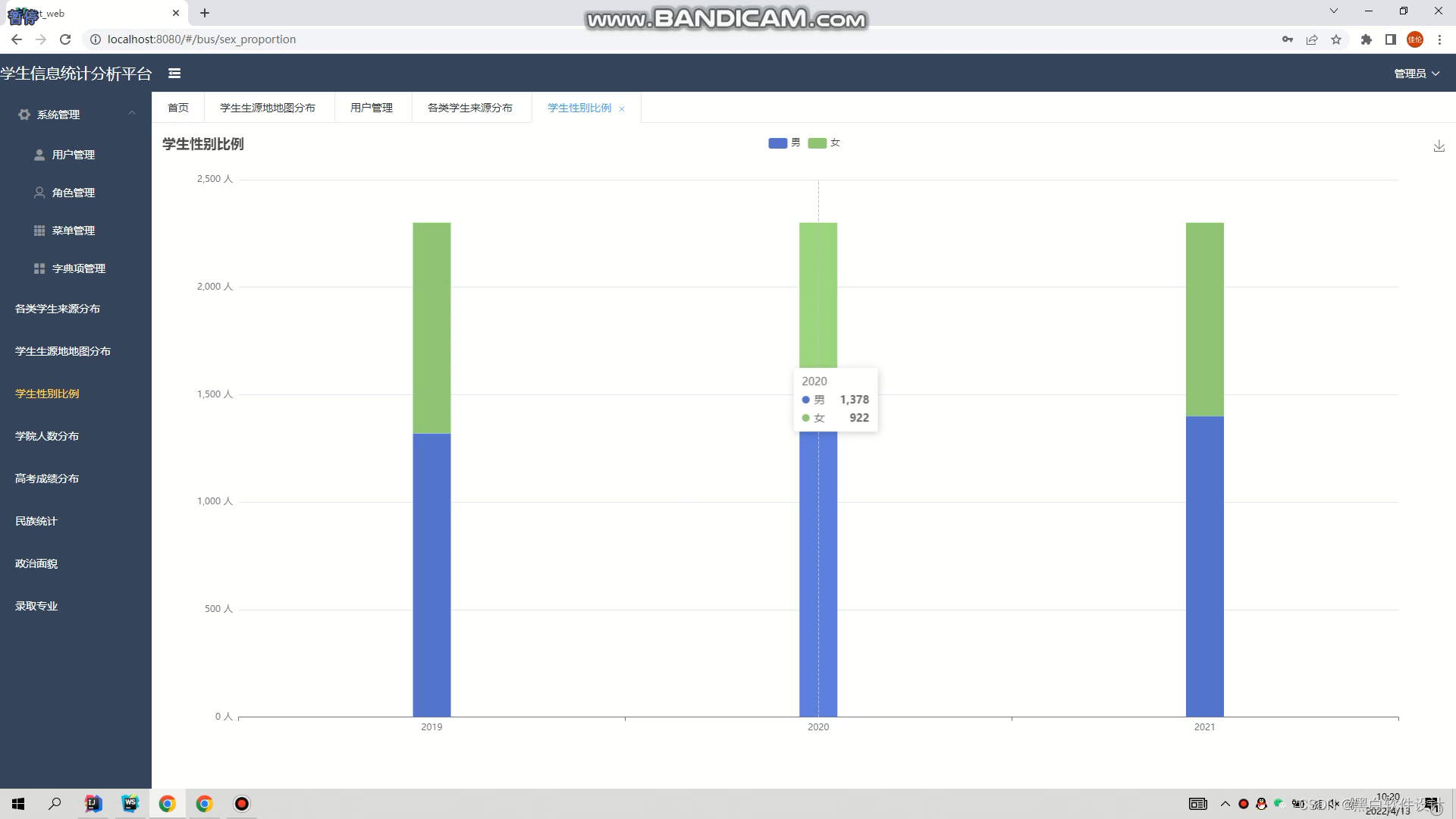Viewport: 1456px width, 819px height.
Task: Show hidden system tray icons
Action: [x=1225, y=804]
